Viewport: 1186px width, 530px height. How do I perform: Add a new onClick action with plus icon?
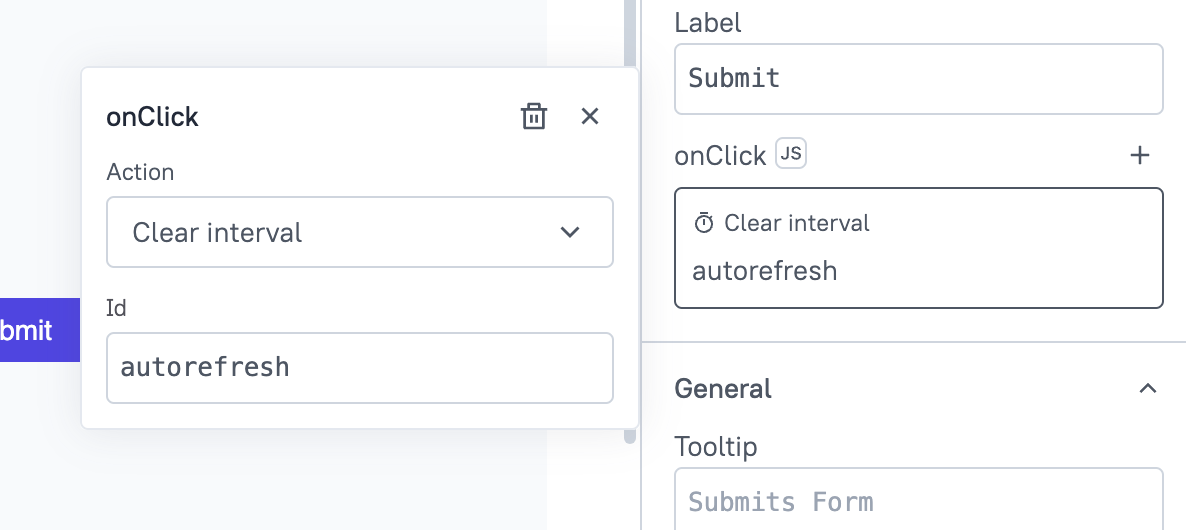coord(1139,155)
